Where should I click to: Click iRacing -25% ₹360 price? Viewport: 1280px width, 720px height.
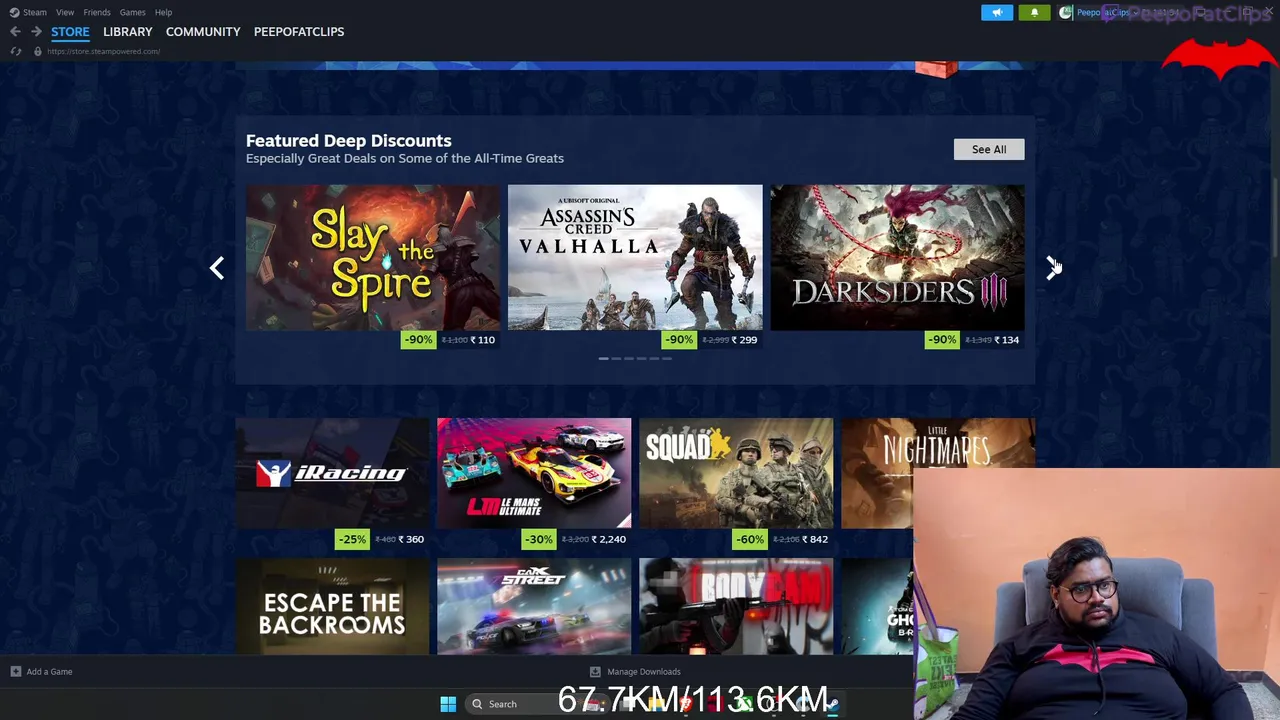tap(381, 539)
